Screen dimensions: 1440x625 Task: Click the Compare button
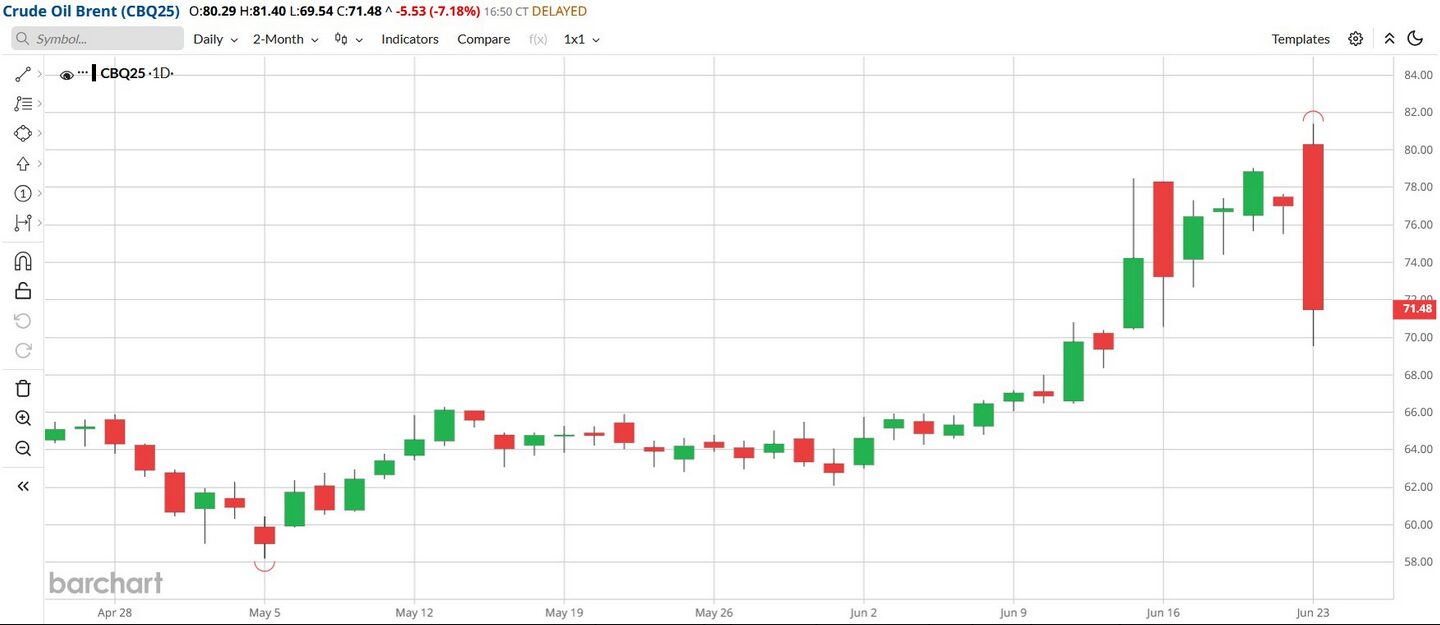click(x=483, y=39)
